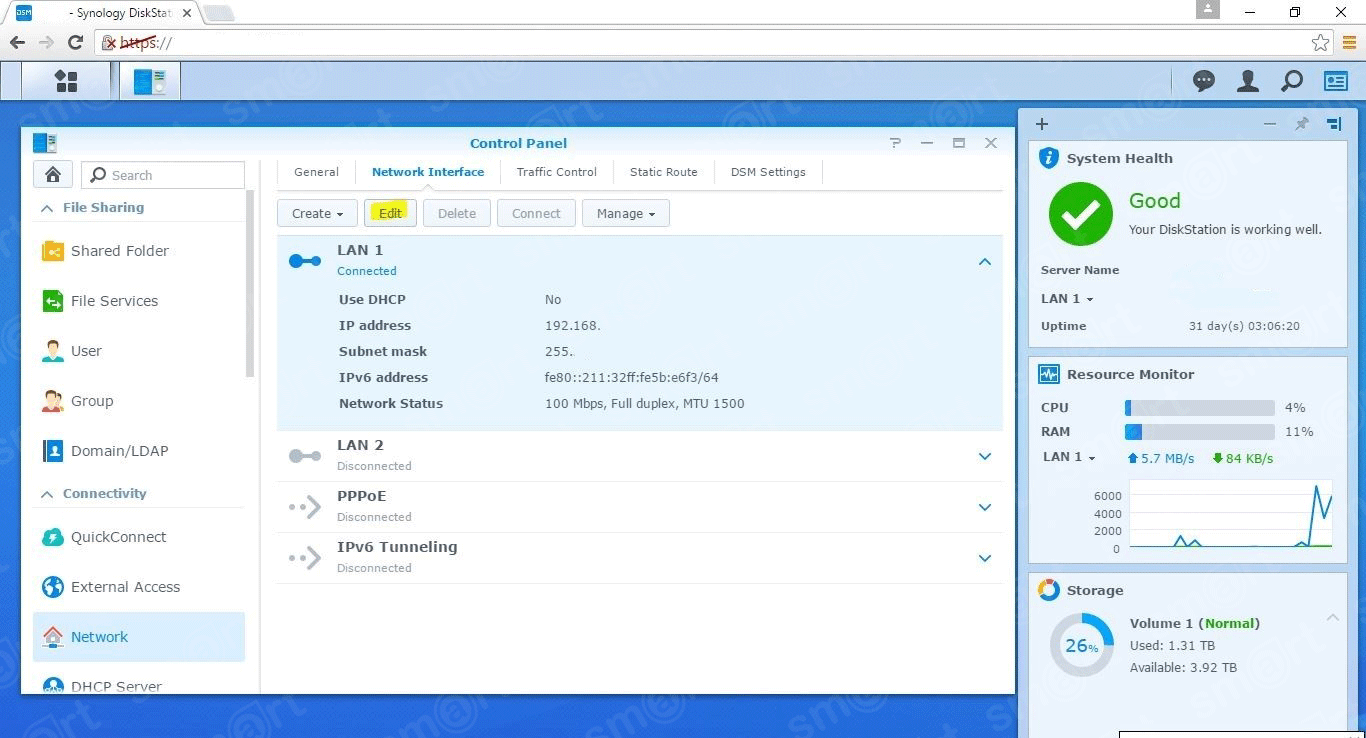
Task: Click the network traffic graph
Action: (1231, 515)
